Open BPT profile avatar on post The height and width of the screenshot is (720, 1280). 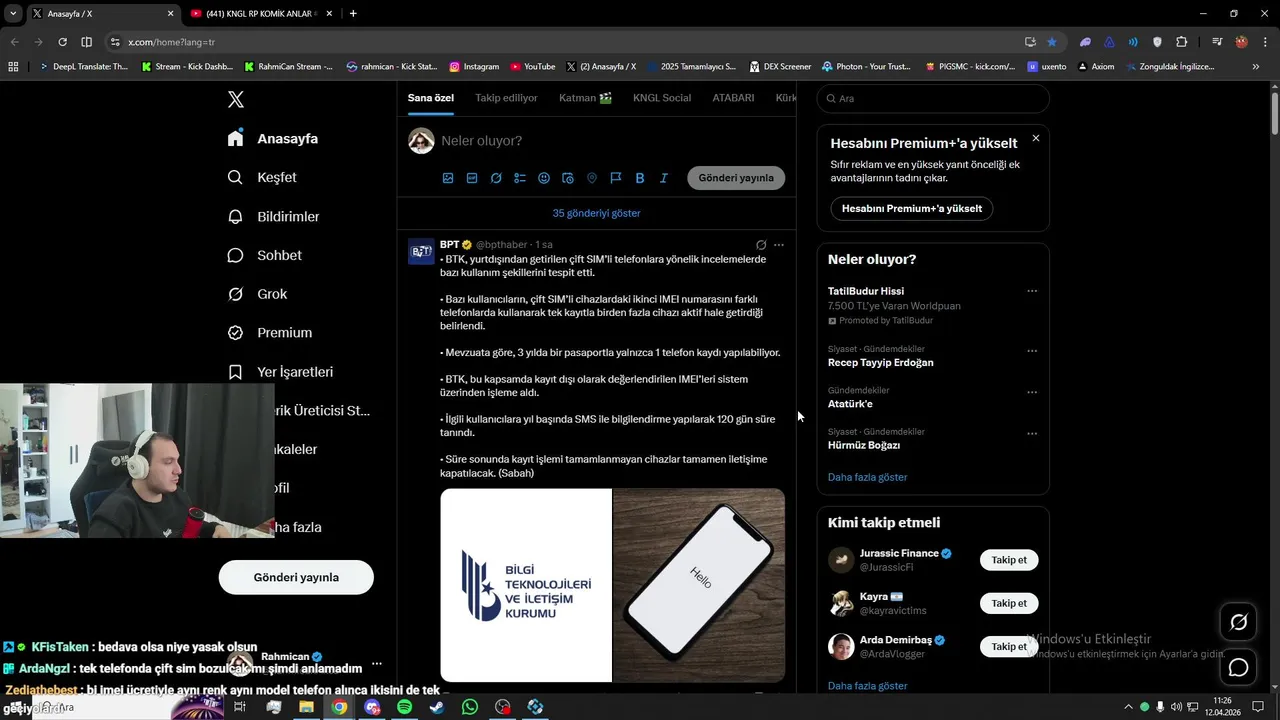[x=421, y=251]
